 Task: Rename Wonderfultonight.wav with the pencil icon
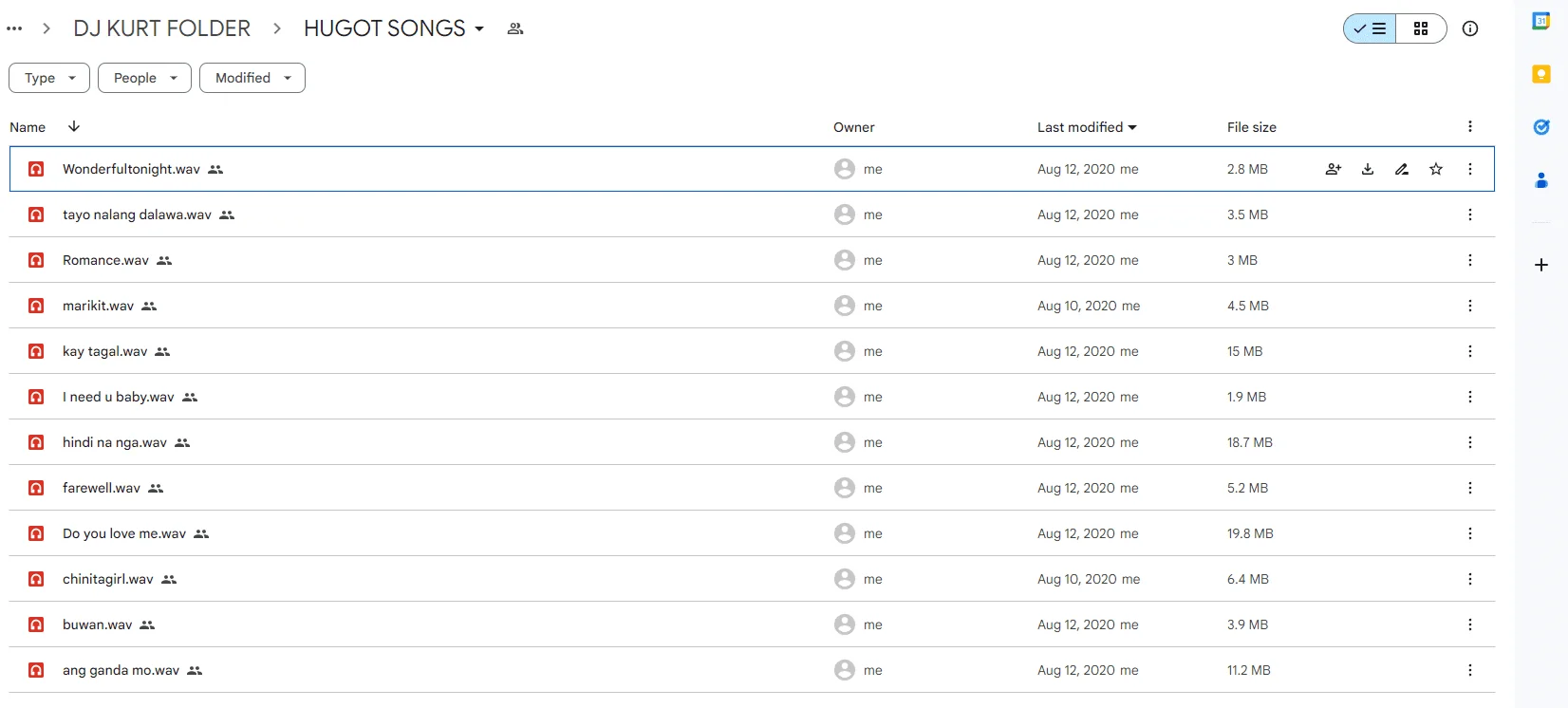[1402, 169]
